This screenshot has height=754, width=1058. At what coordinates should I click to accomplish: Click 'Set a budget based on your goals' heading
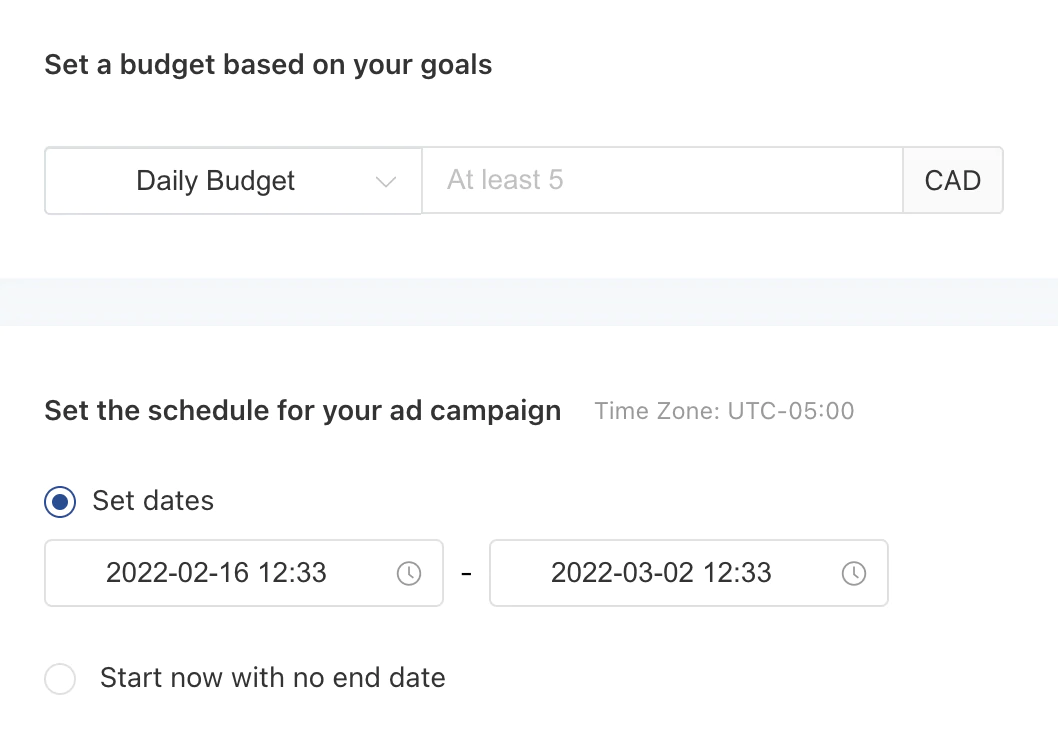268,66
